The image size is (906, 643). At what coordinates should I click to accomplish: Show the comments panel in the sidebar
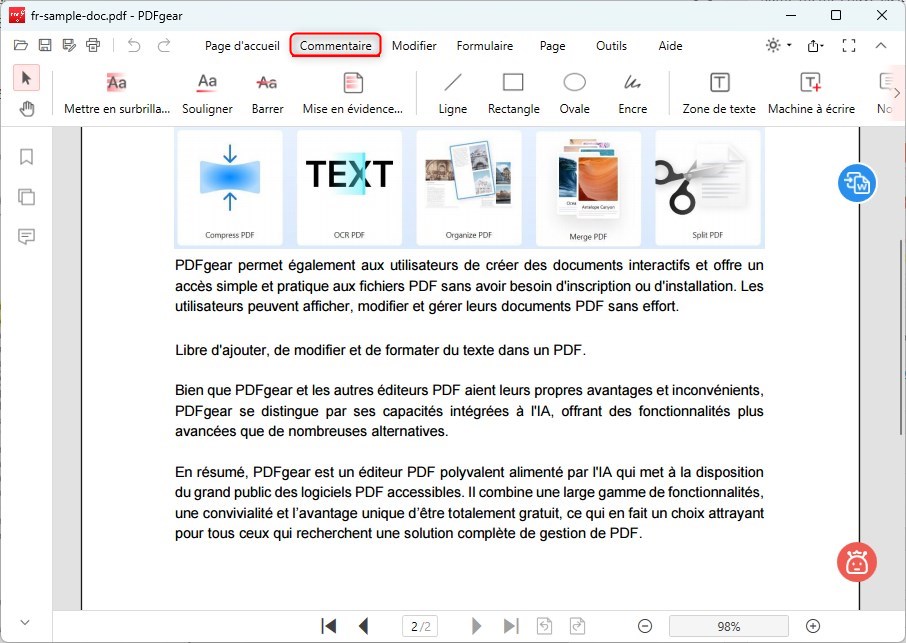click(x=27, y=237)
